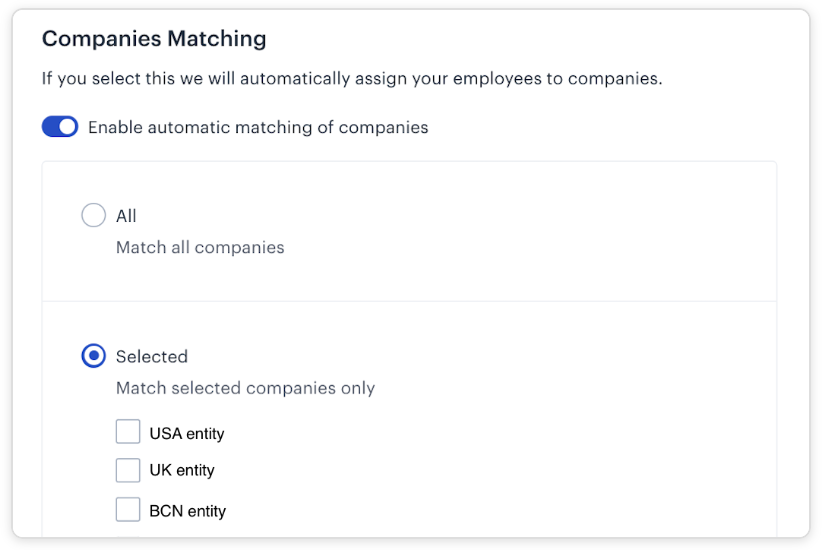
Task: Click 'Match all companies' description text
Action: pyautogui.click(x=200, y=247)
